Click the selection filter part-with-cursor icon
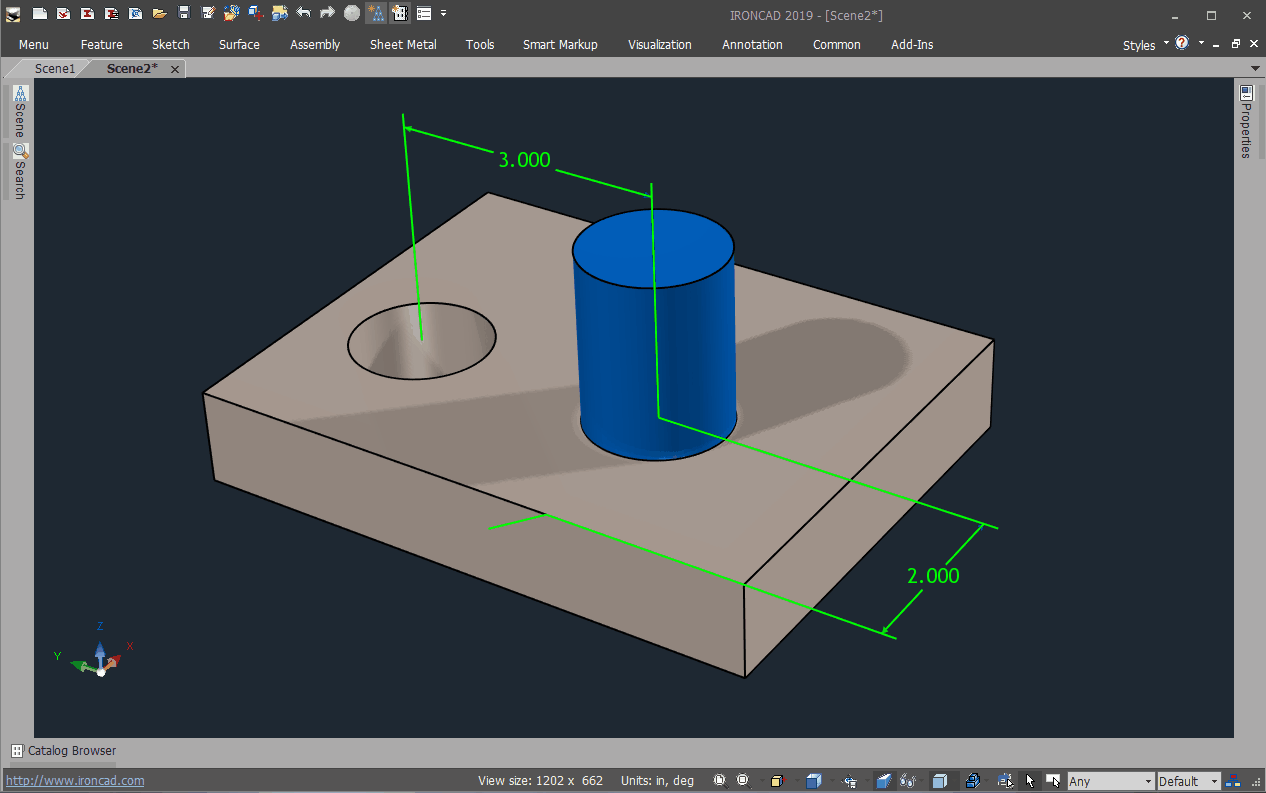Screen dimensions: 1266x793 point(1006,781)
